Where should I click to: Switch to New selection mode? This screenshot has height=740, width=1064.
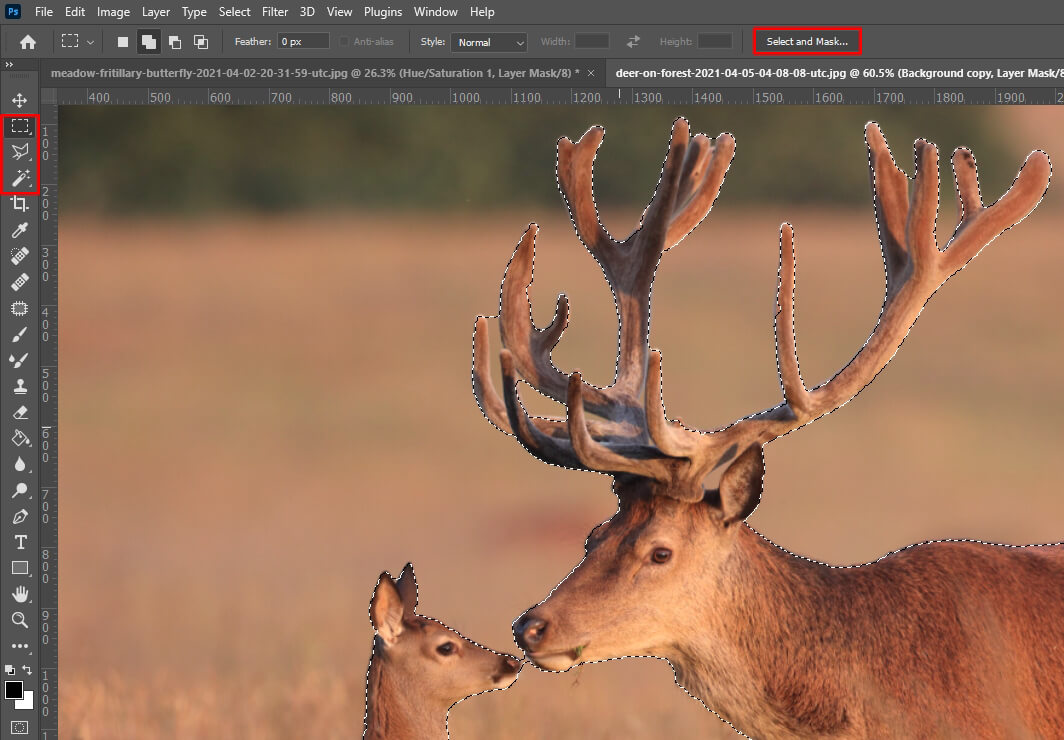coord(123,42)
